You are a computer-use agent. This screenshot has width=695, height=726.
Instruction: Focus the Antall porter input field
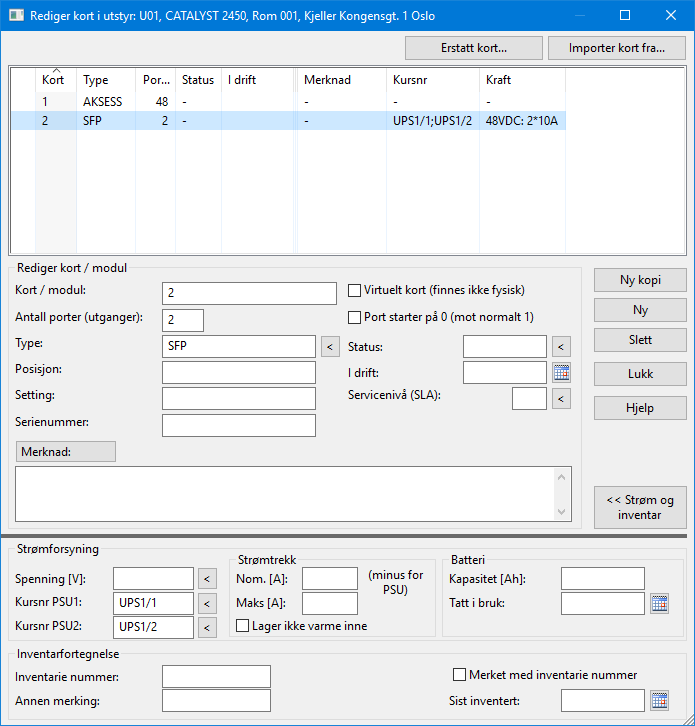click(183, 320)
